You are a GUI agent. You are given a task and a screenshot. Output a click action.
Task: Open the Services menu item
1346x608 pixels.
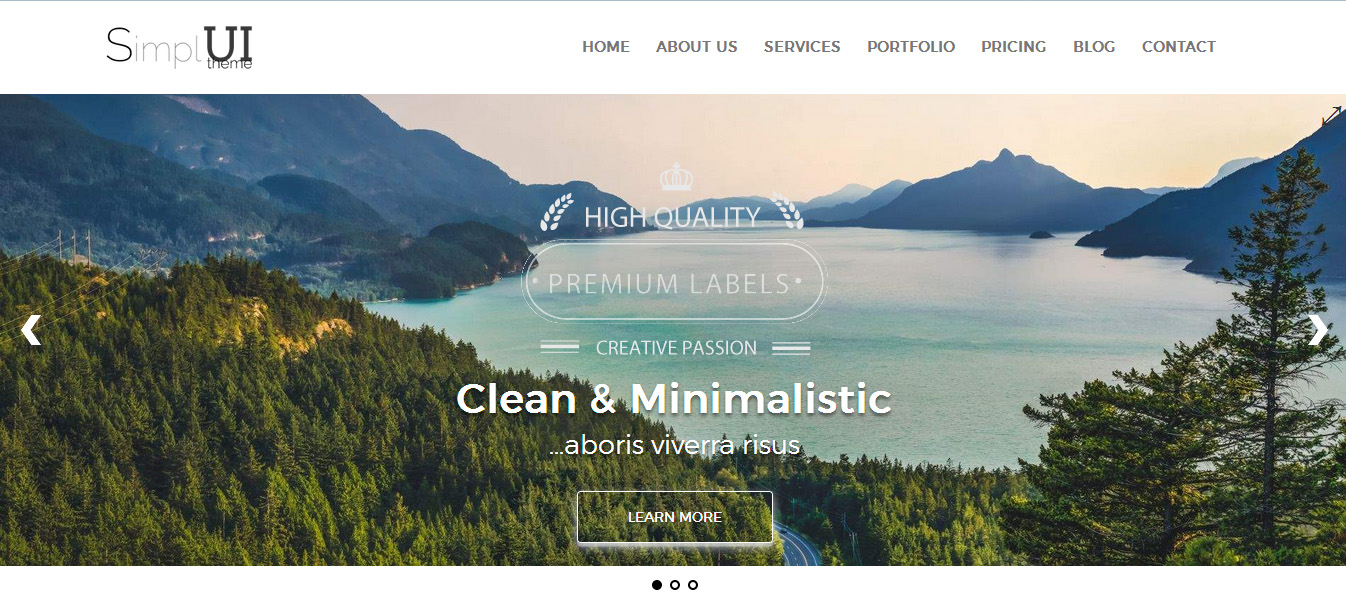click(802, 47)
